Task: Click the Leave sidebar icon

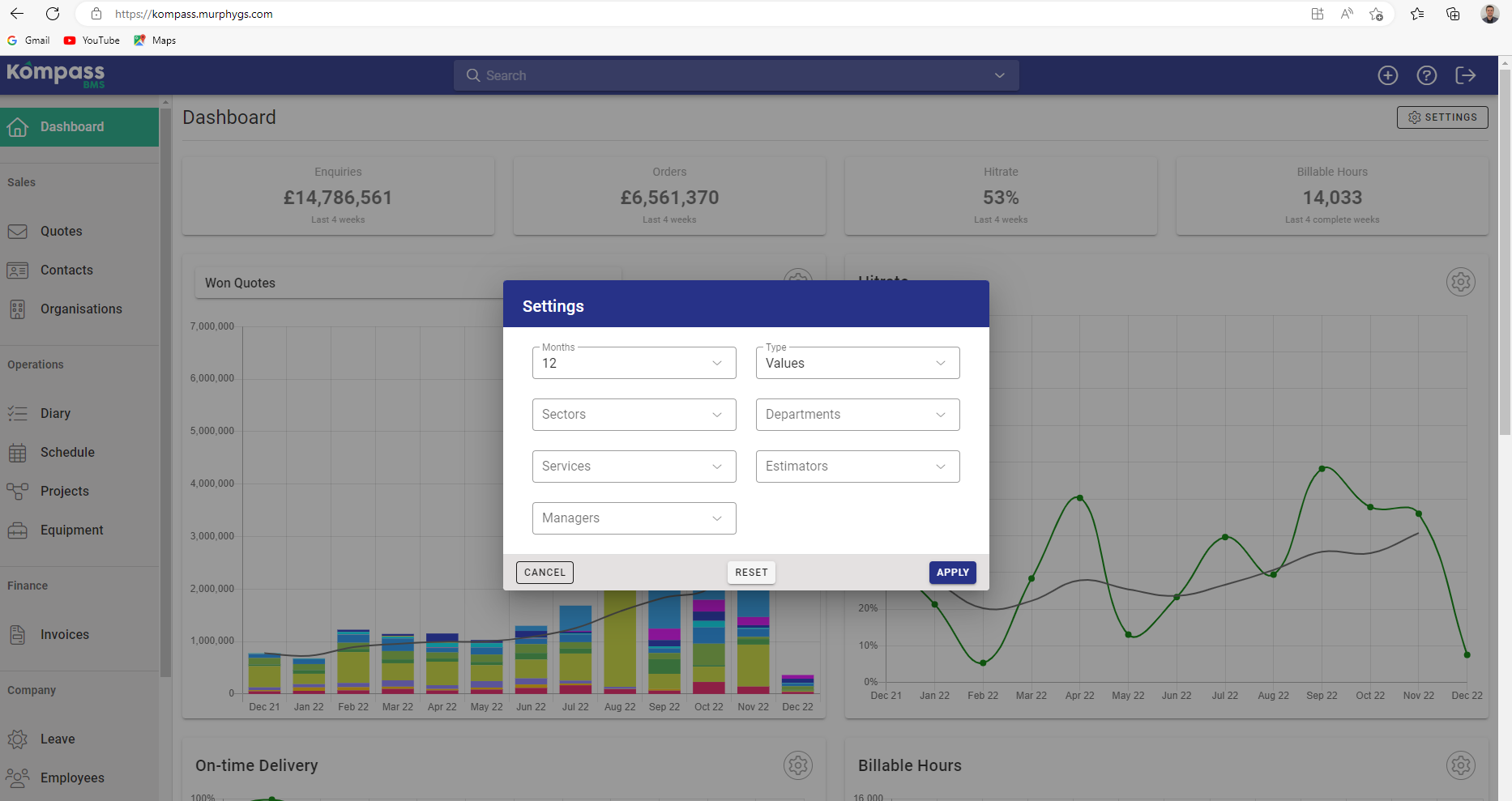Action: 17,739
